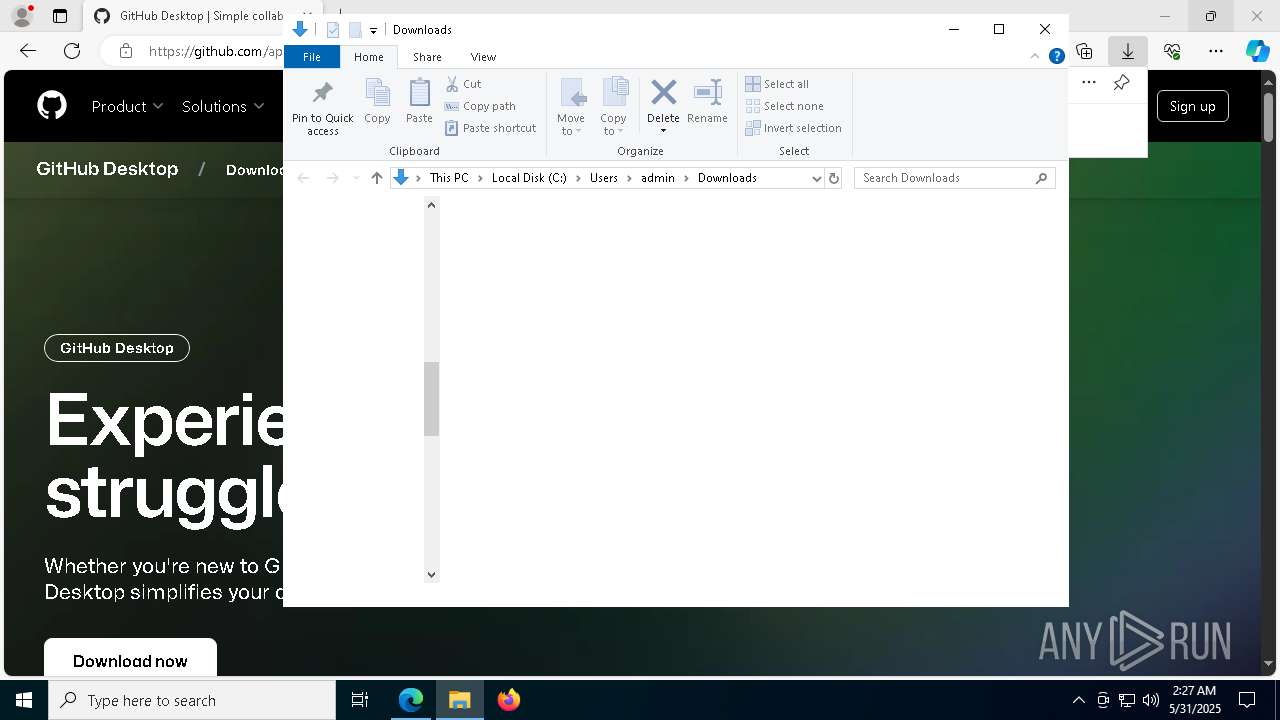Viewport: 1280px width, 720px height.
Task: Open Windows Start menu
Action: 24,700
